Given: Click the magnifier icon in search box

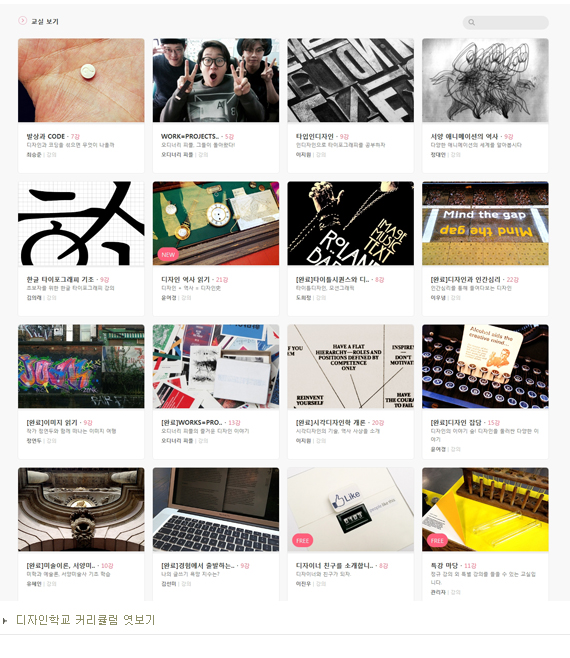Looking at the screenshot, I should click(472, 22).
